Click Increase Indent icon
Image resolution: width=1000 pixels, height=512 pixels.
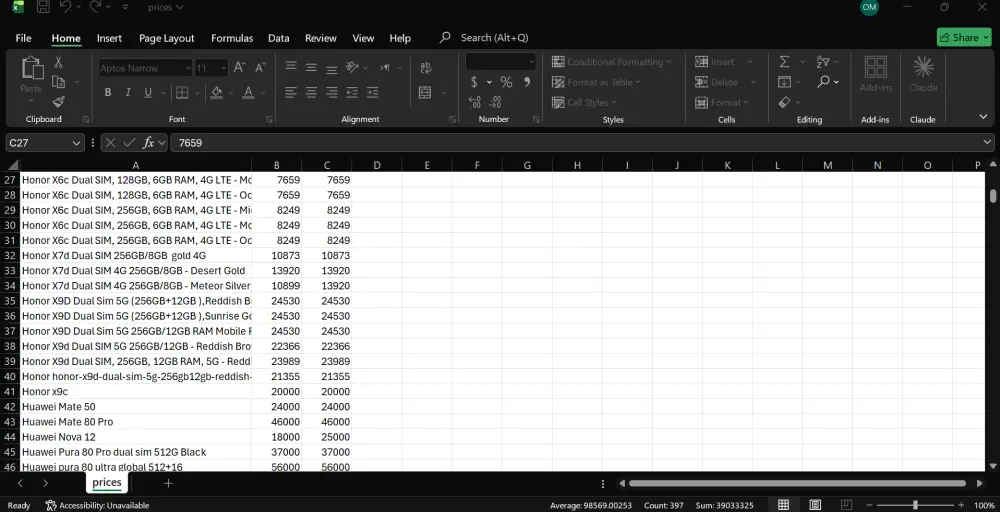pyautogui.click(x=372, y=92)
